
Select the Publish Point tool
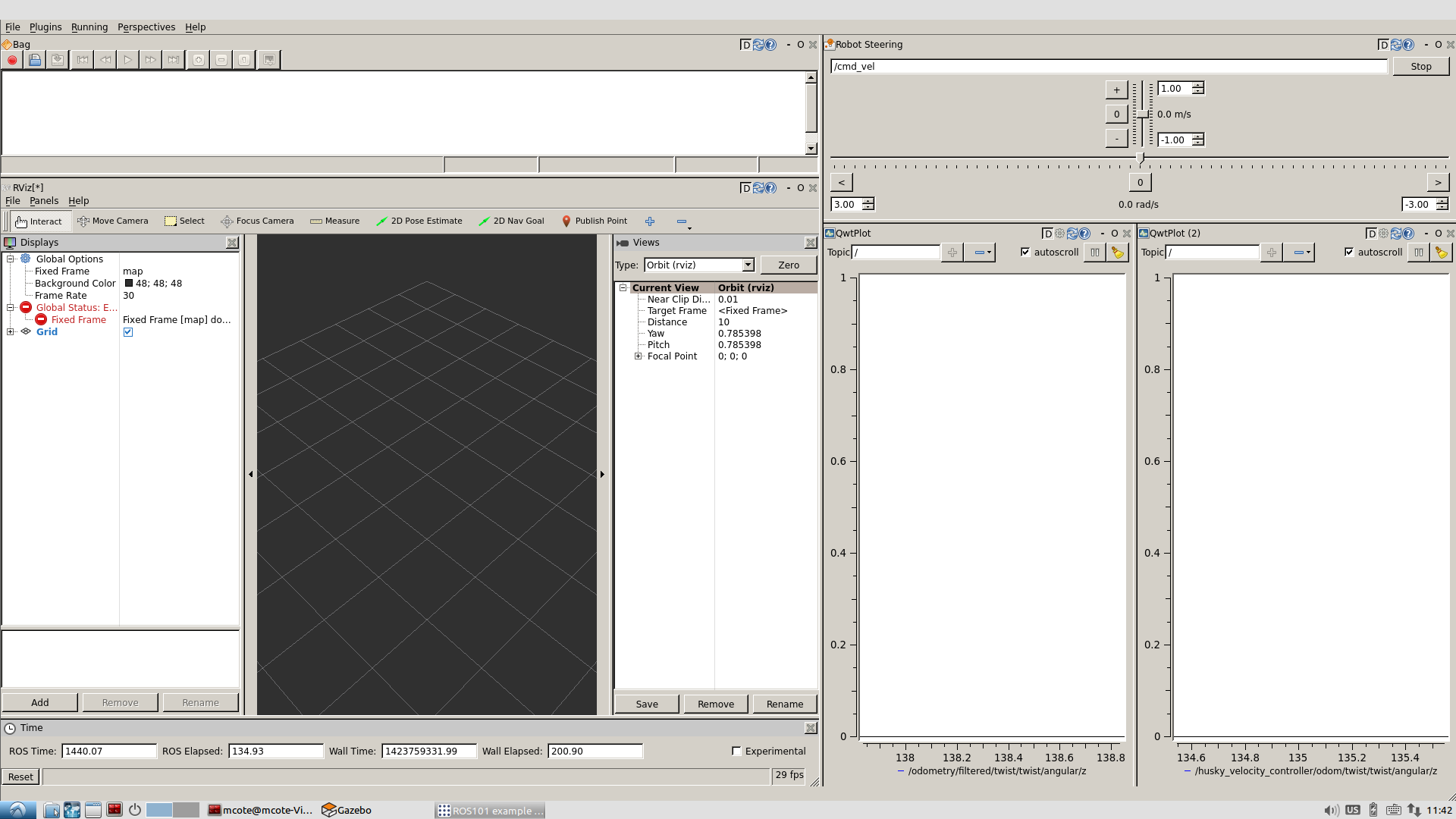point(594,221)
